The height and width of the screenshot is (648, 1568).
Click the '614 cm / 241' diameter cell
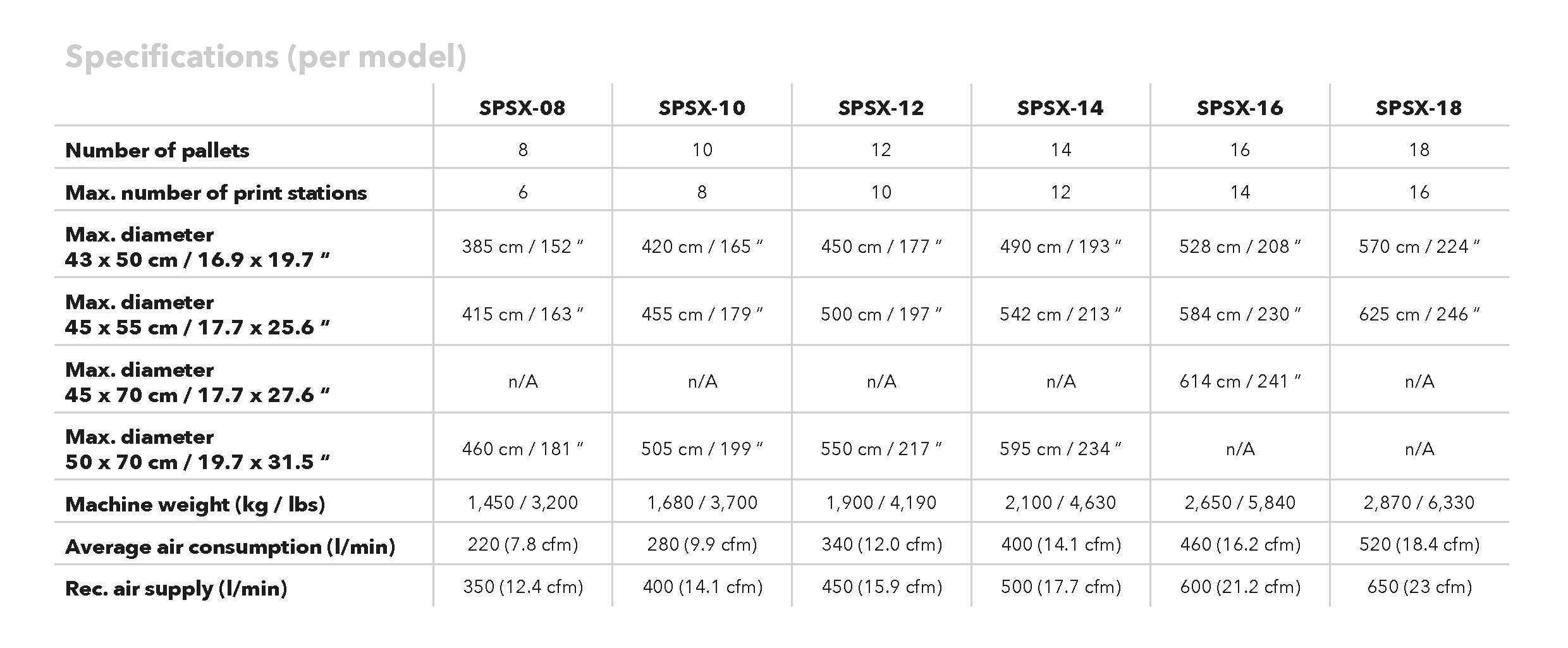1240,381
